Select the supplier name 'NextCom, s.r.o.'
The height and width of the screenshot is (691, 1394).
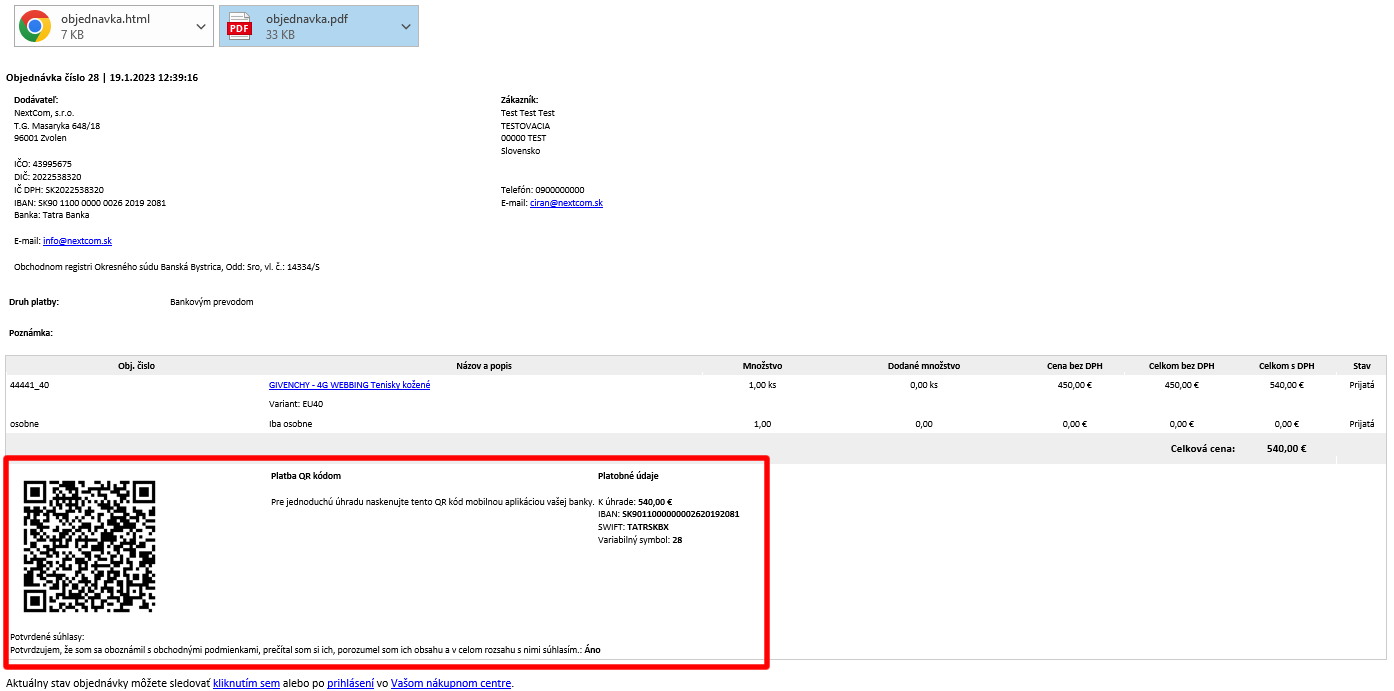(x=44, y=113)
